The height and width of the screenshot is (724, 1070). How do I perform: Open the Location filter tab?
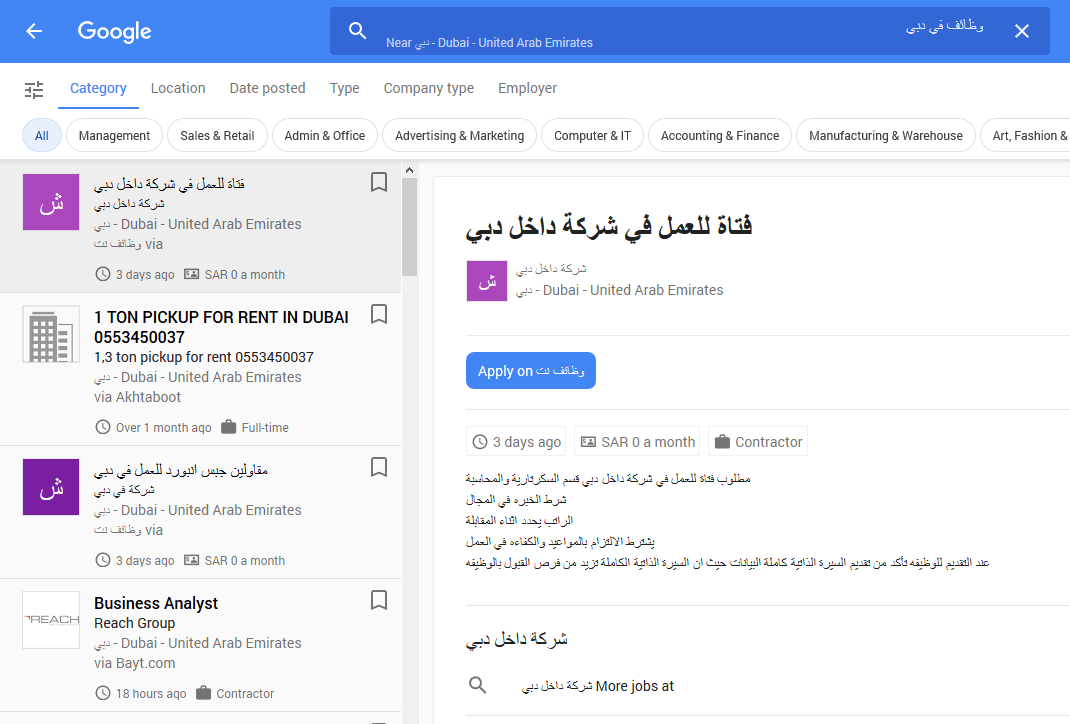(178, 88)
